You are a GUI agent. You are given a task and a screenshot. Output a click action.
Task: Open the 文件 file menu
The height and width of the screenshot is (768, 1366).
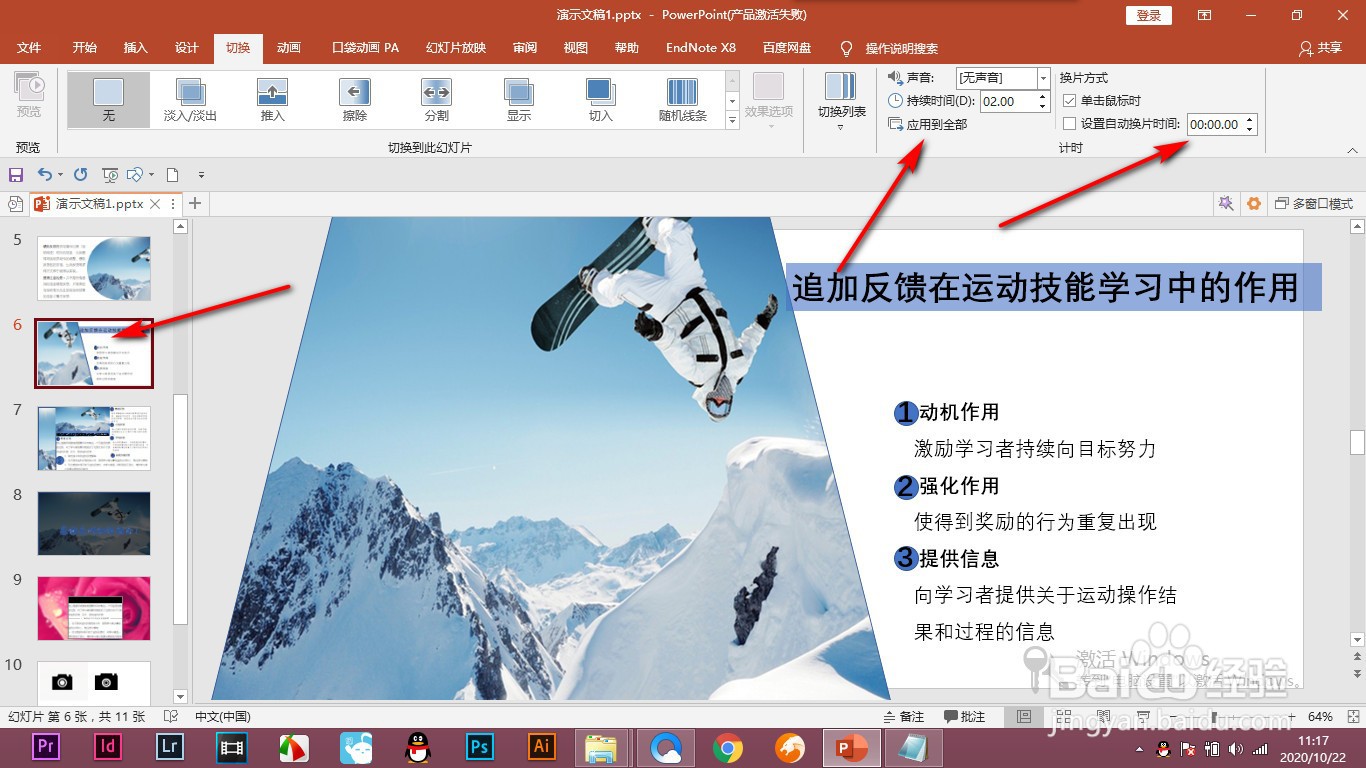tap(29, 48)
